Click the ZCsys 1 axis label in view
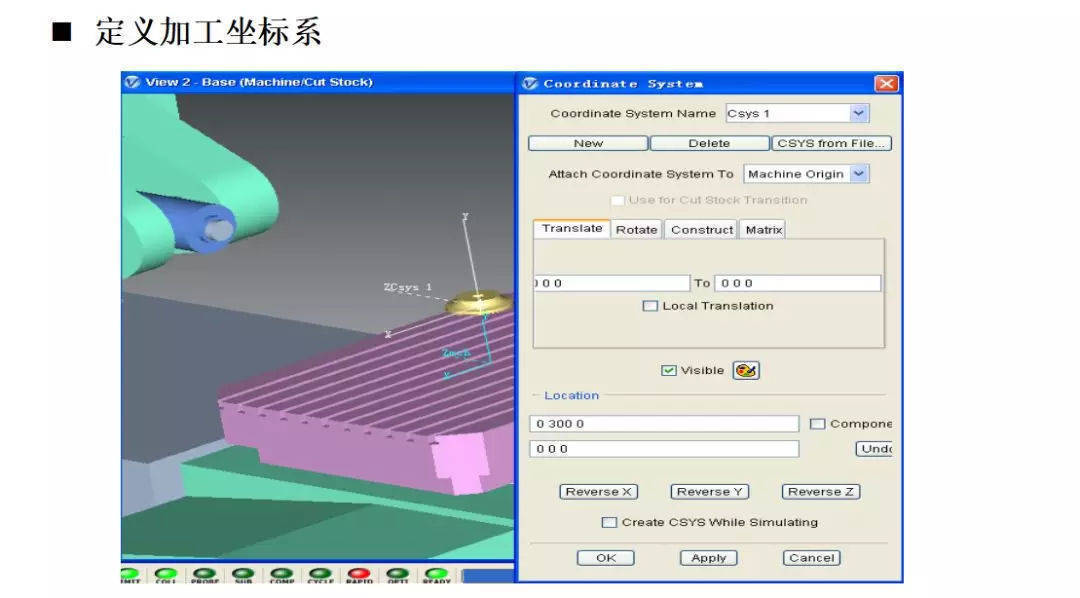 (408, 287)
